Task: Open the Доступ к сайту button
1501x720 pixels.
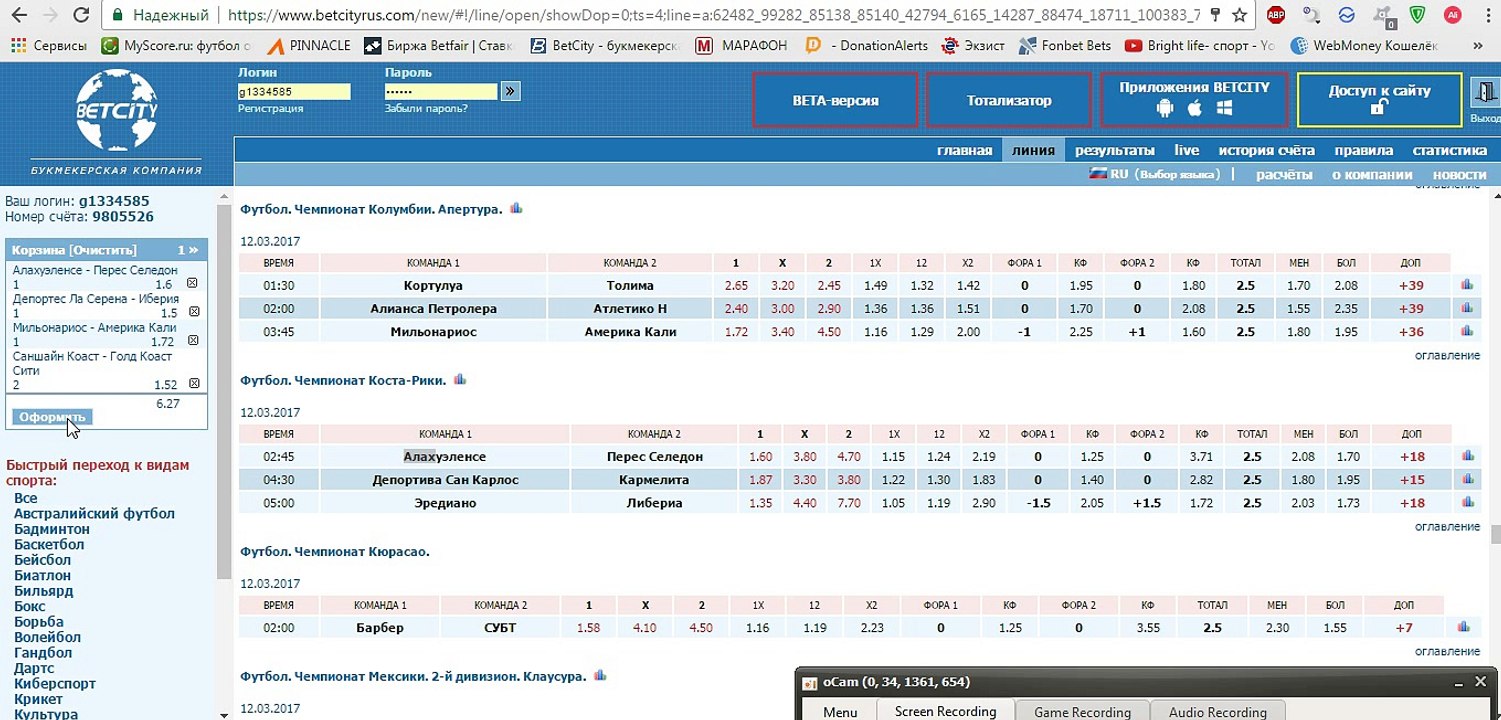Action: pos(1379,100)
